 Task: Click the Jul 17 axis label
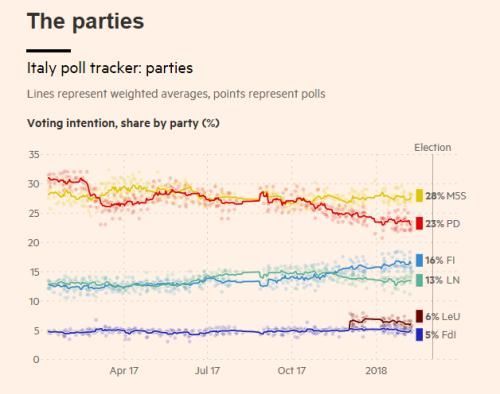click(207, 371)
